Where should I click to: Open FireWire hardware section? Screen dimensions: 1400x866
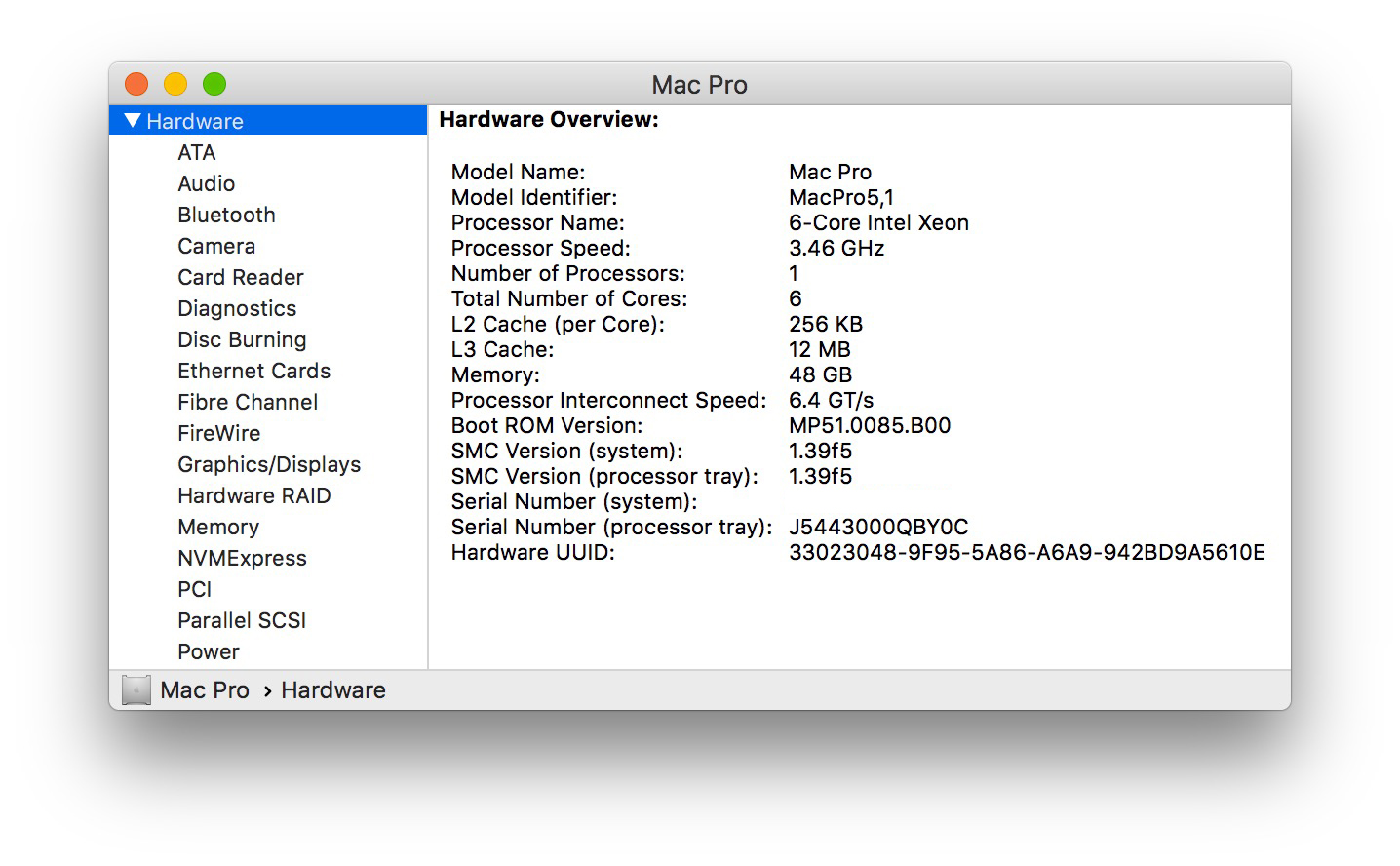218,433
